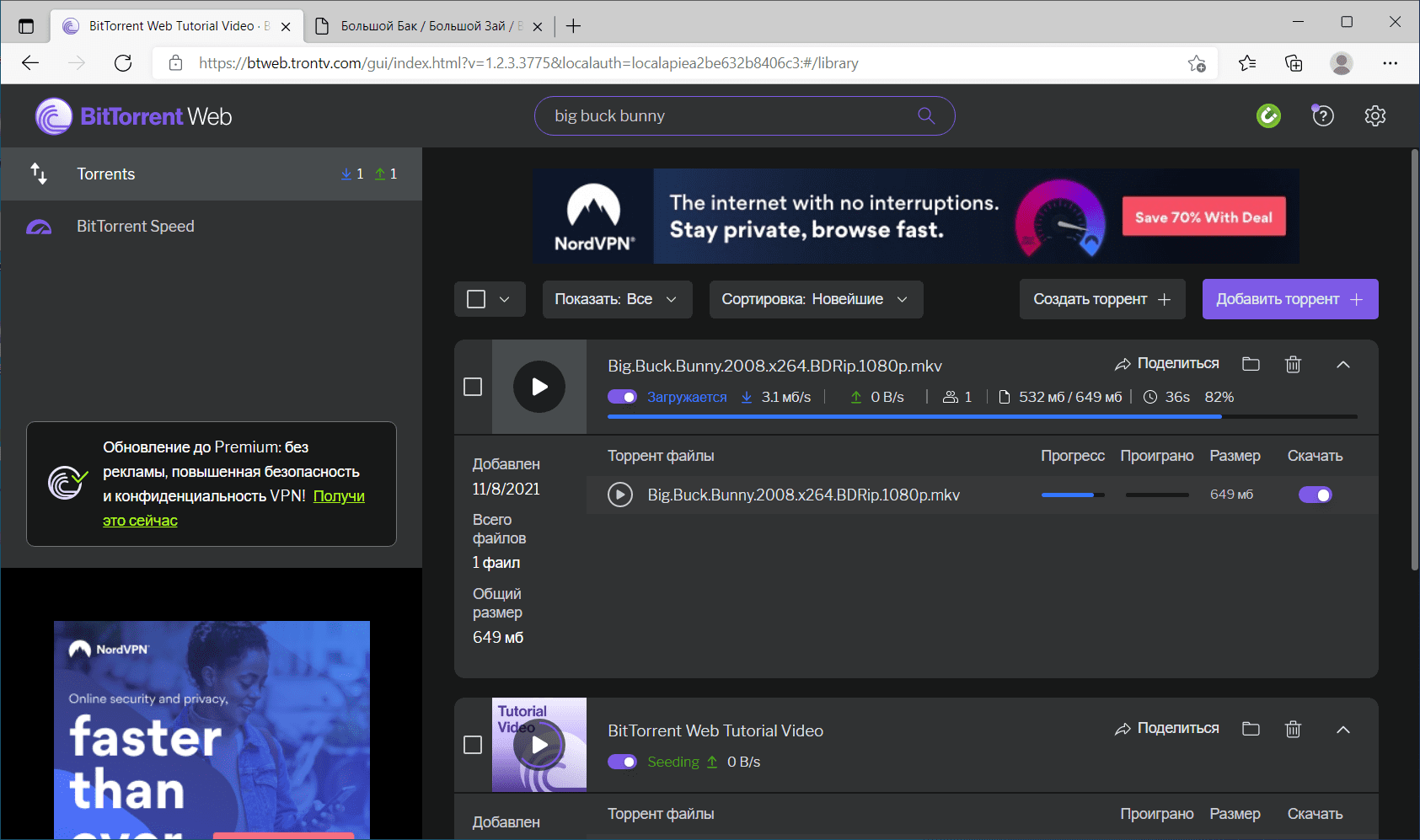
Task: Open Torrents in the sidebar
Action: click(211, 174)
